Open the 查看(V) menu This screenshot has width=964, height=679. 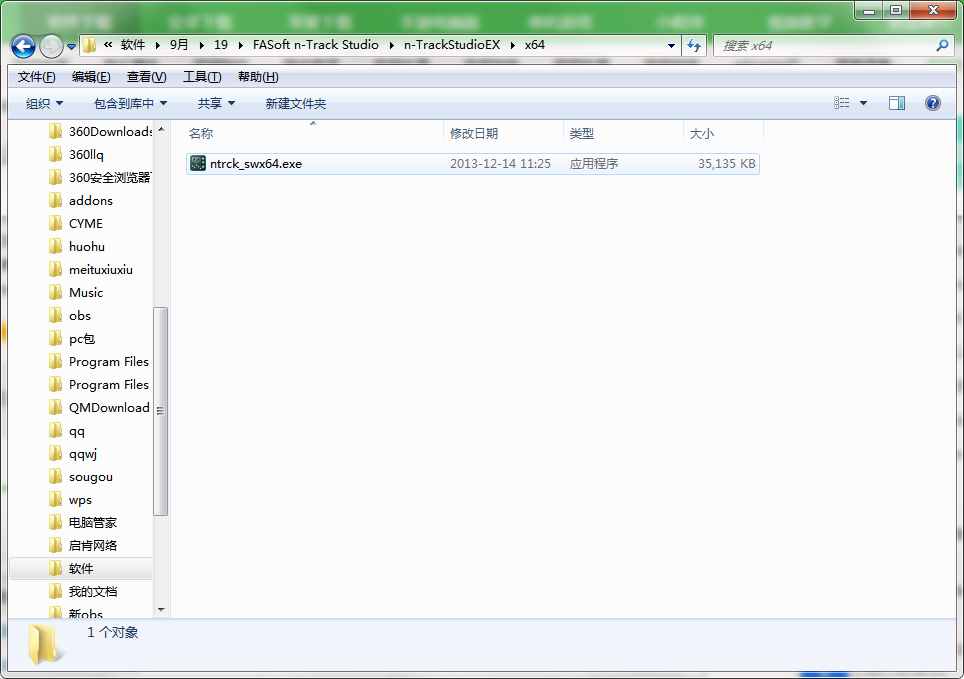[146, 77]
